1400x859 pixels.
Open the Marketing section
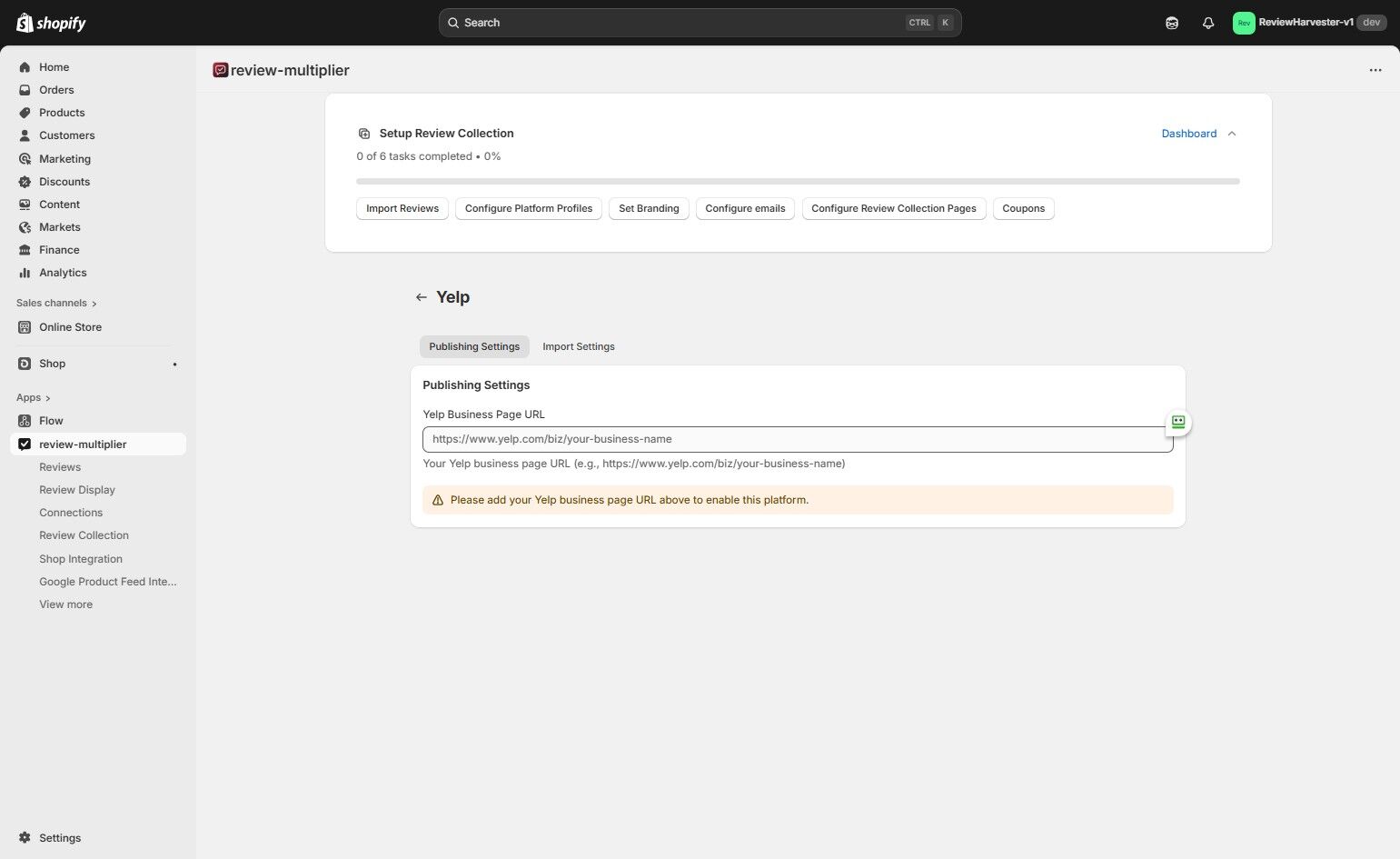(64, 158)
